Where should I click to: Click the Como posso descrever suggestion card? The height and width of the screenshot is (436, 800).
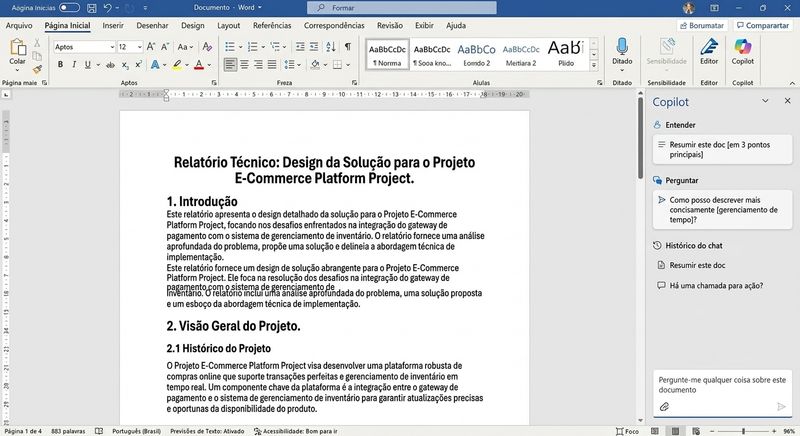pos(722,210)
